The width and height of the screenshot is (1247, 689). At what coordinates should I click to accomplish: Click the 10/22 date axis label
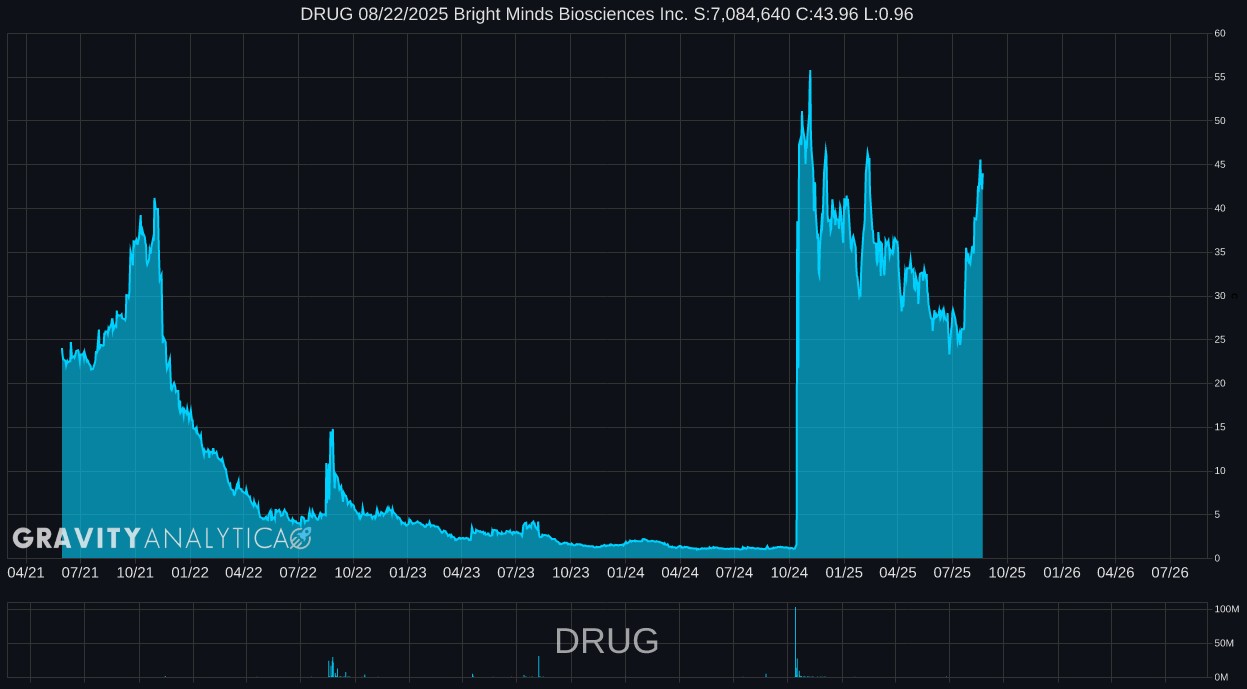tap(353, 573)
